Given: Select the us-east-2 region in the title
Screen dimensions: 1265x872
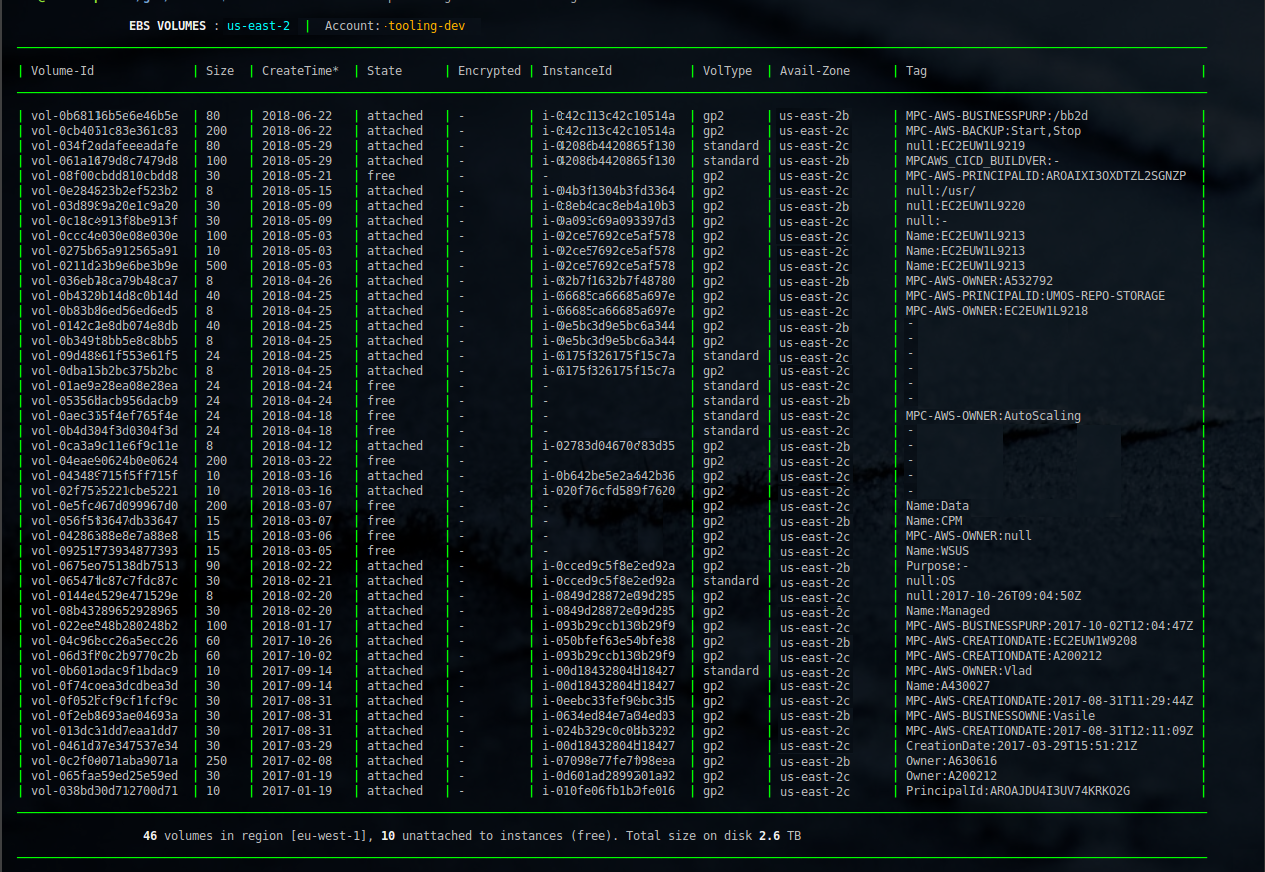Looking at the screenshot, I should coord(258,26).
